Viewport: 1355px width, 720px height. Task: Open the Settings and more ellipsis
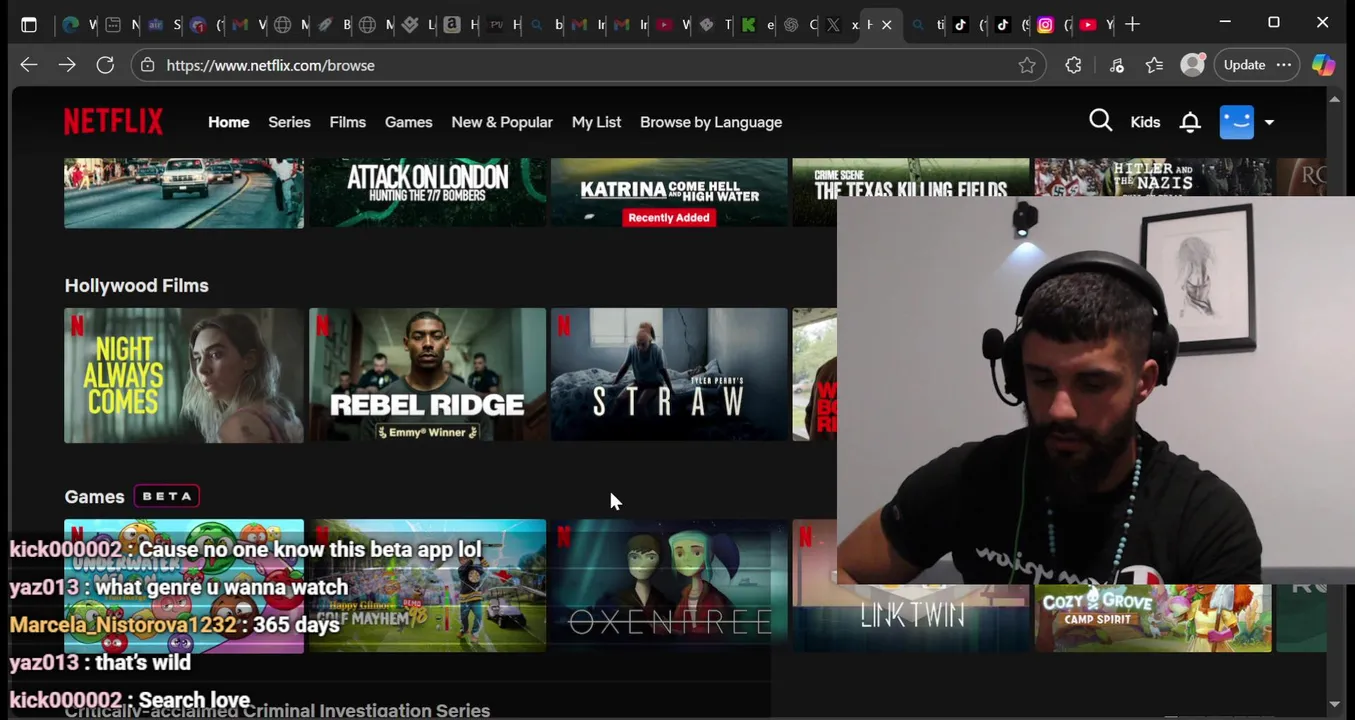point(1284,65)
